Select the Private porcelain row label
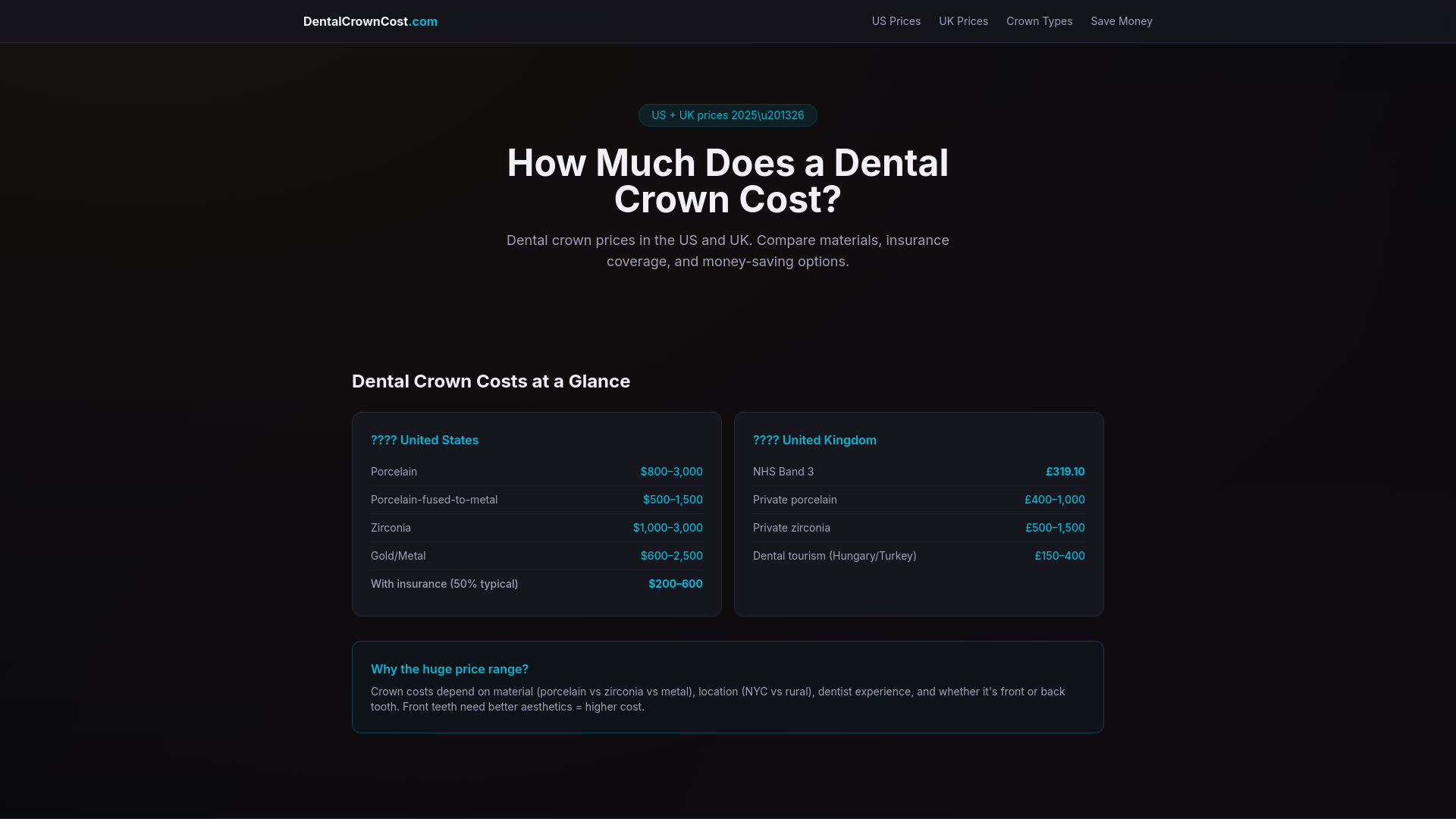 [795, 500]
